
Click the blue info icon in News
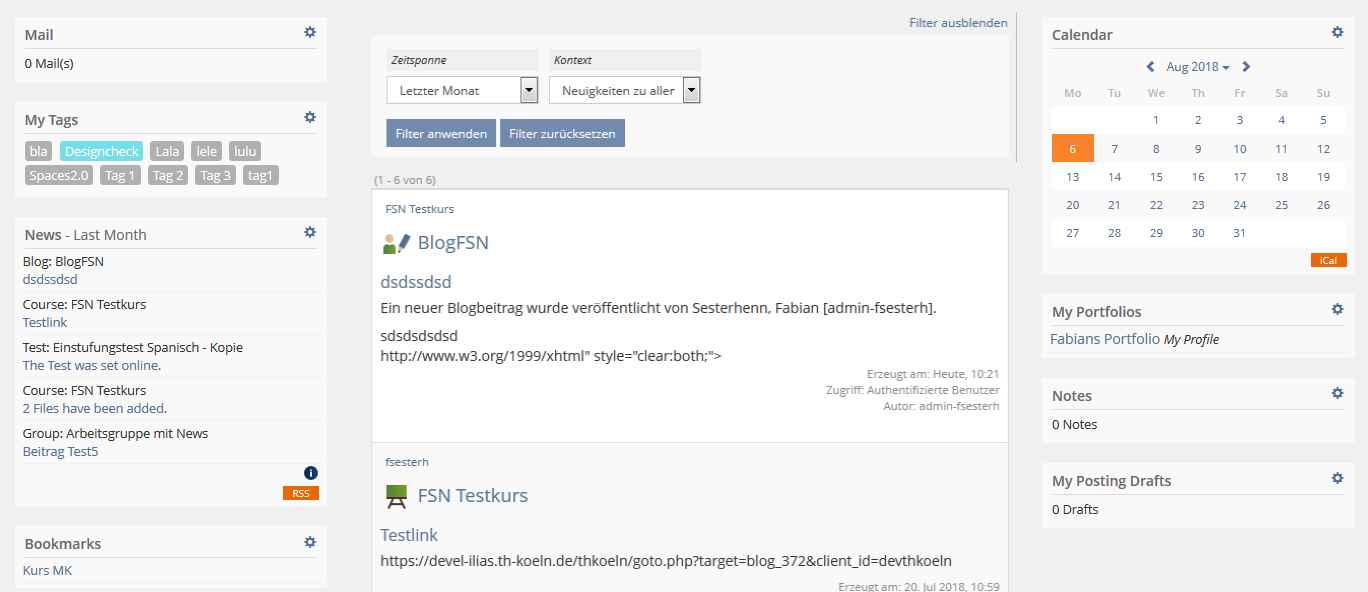[x=310, y=473]
